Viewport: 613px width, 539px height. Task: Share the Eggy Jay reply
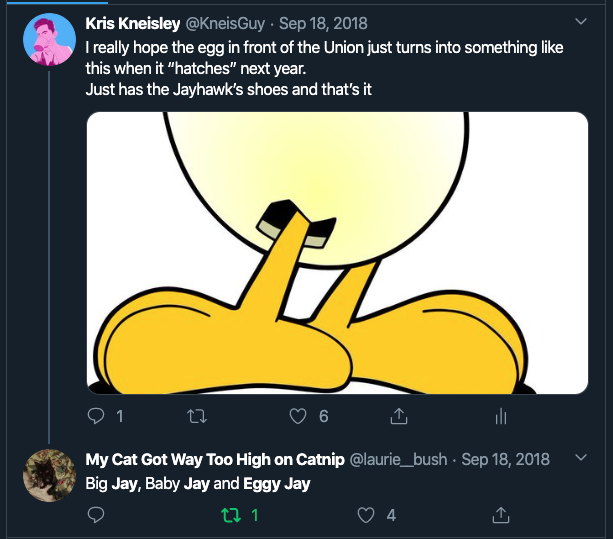(x=501, y=515)
